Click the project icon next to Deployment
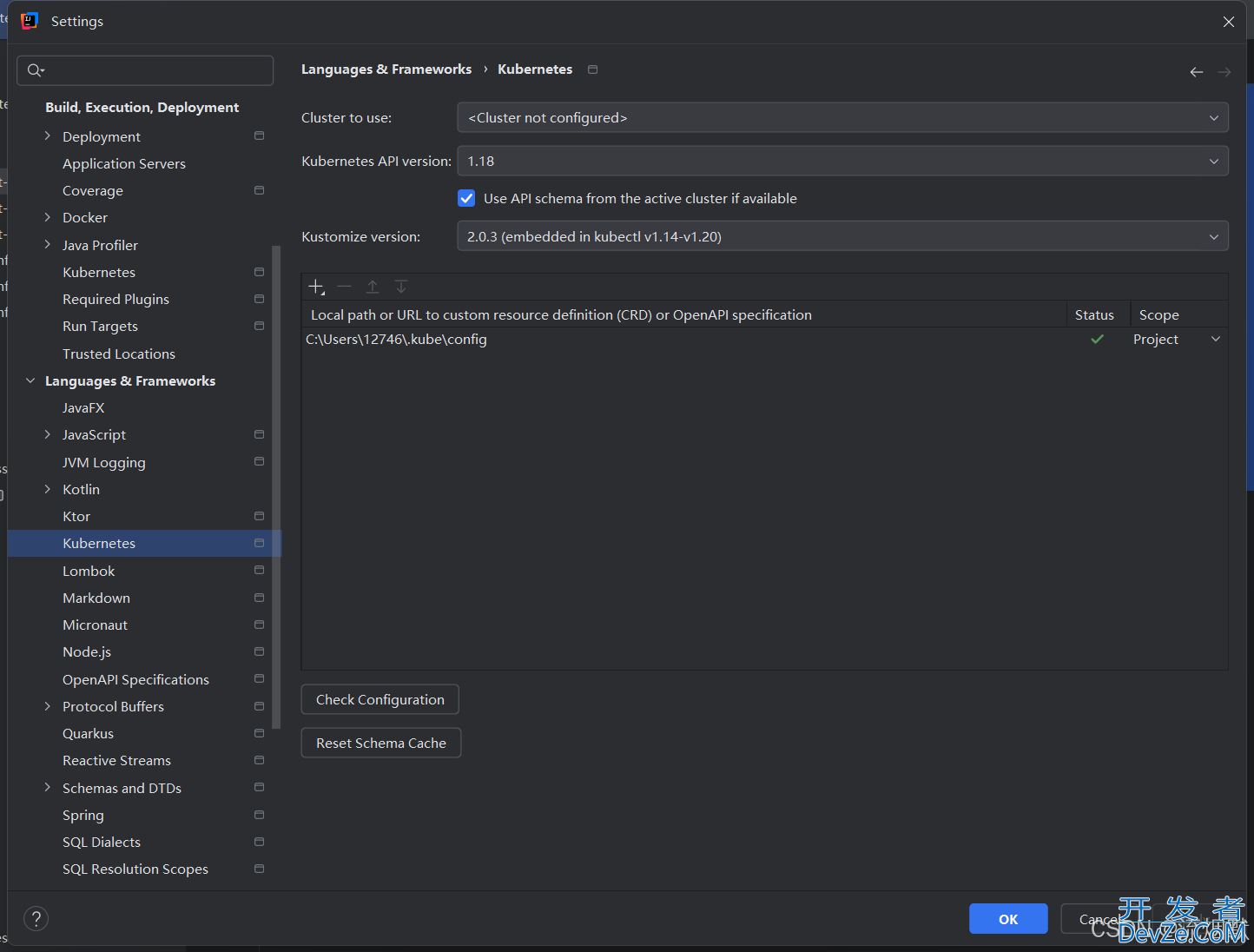This screenshot has width=1254, height=952. coord(259,136)
